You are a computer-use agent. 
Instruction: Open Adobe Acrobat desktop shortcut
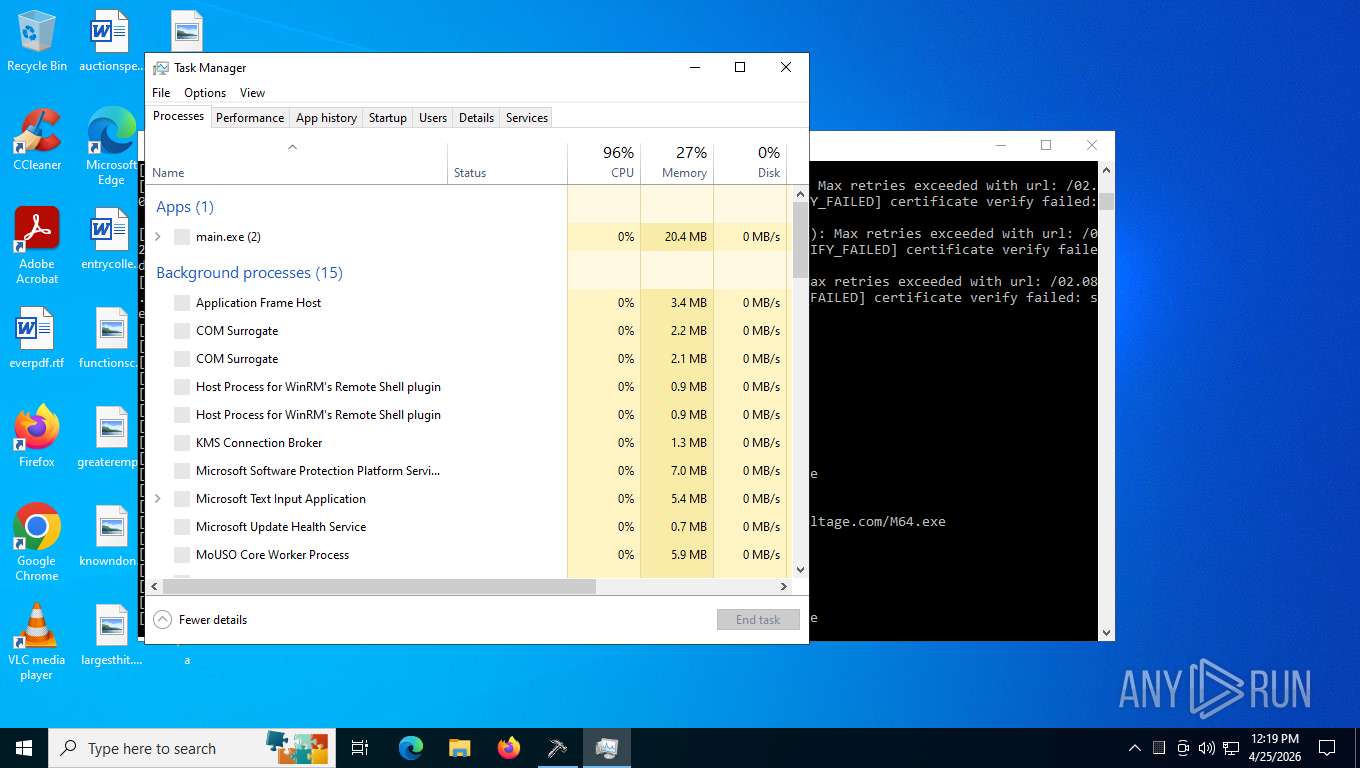(x=37, y=246)
